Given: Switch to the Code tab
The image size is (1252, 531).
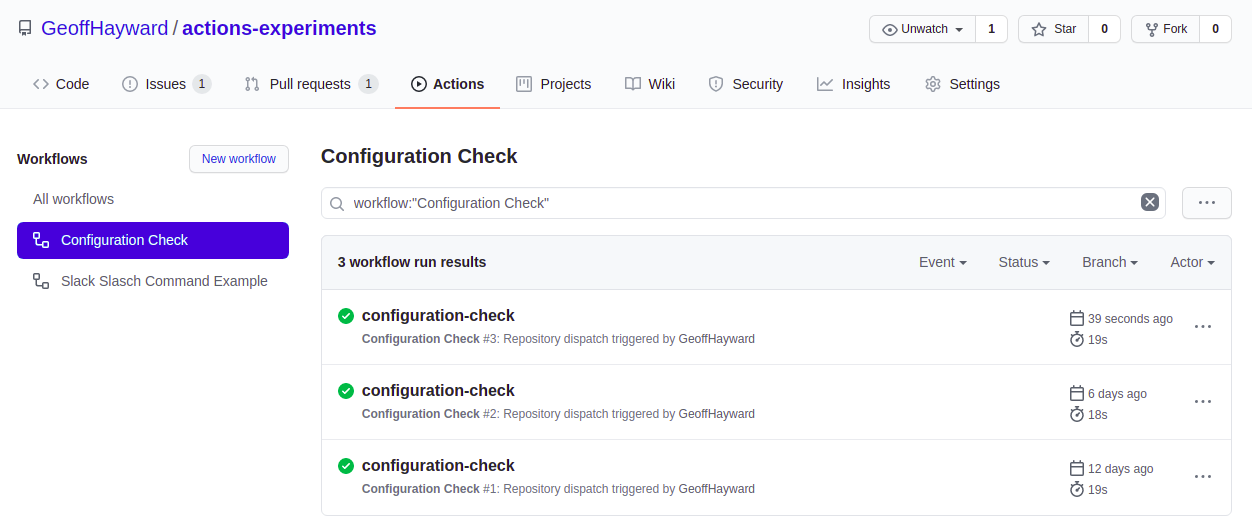Looking at the screenshot, I should point(61,84).
